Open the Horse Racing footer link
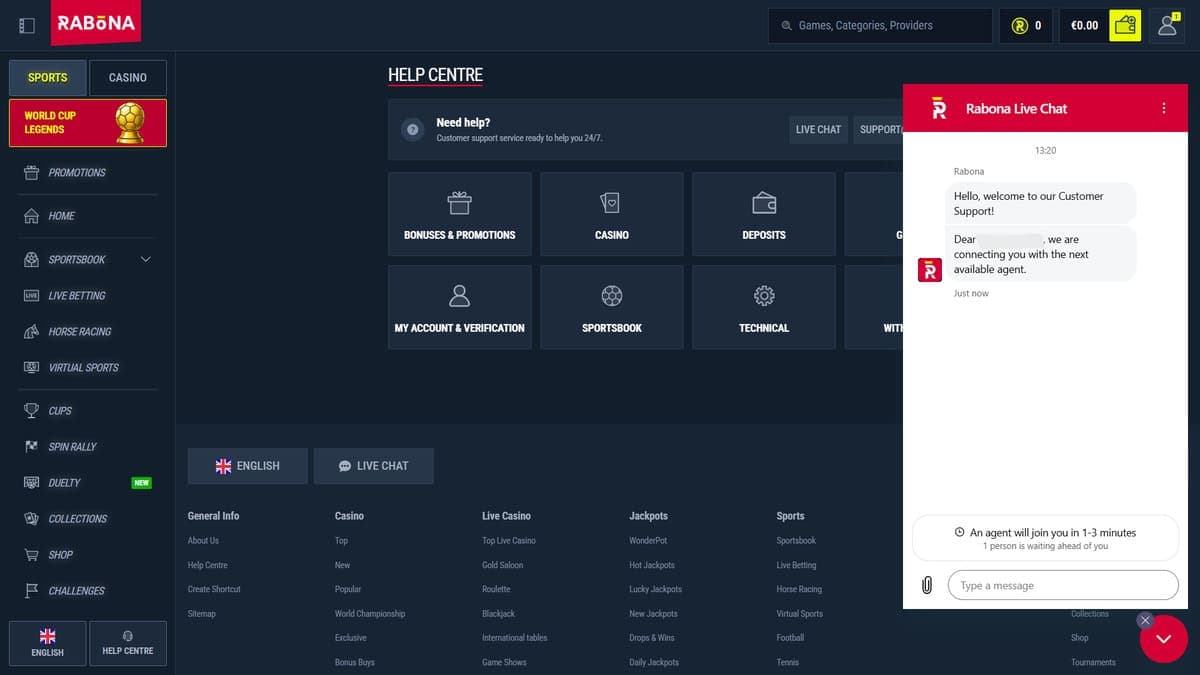 click(x=799, y=590)
